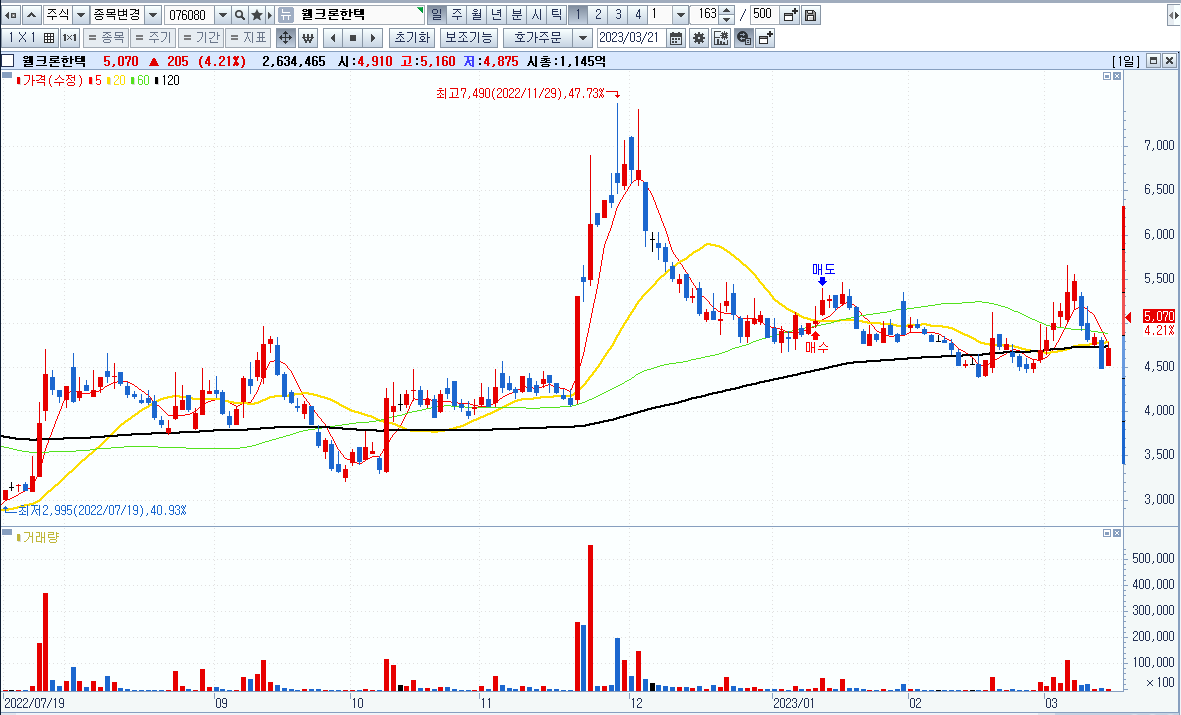Click the crosshair move tool icon

285,38
